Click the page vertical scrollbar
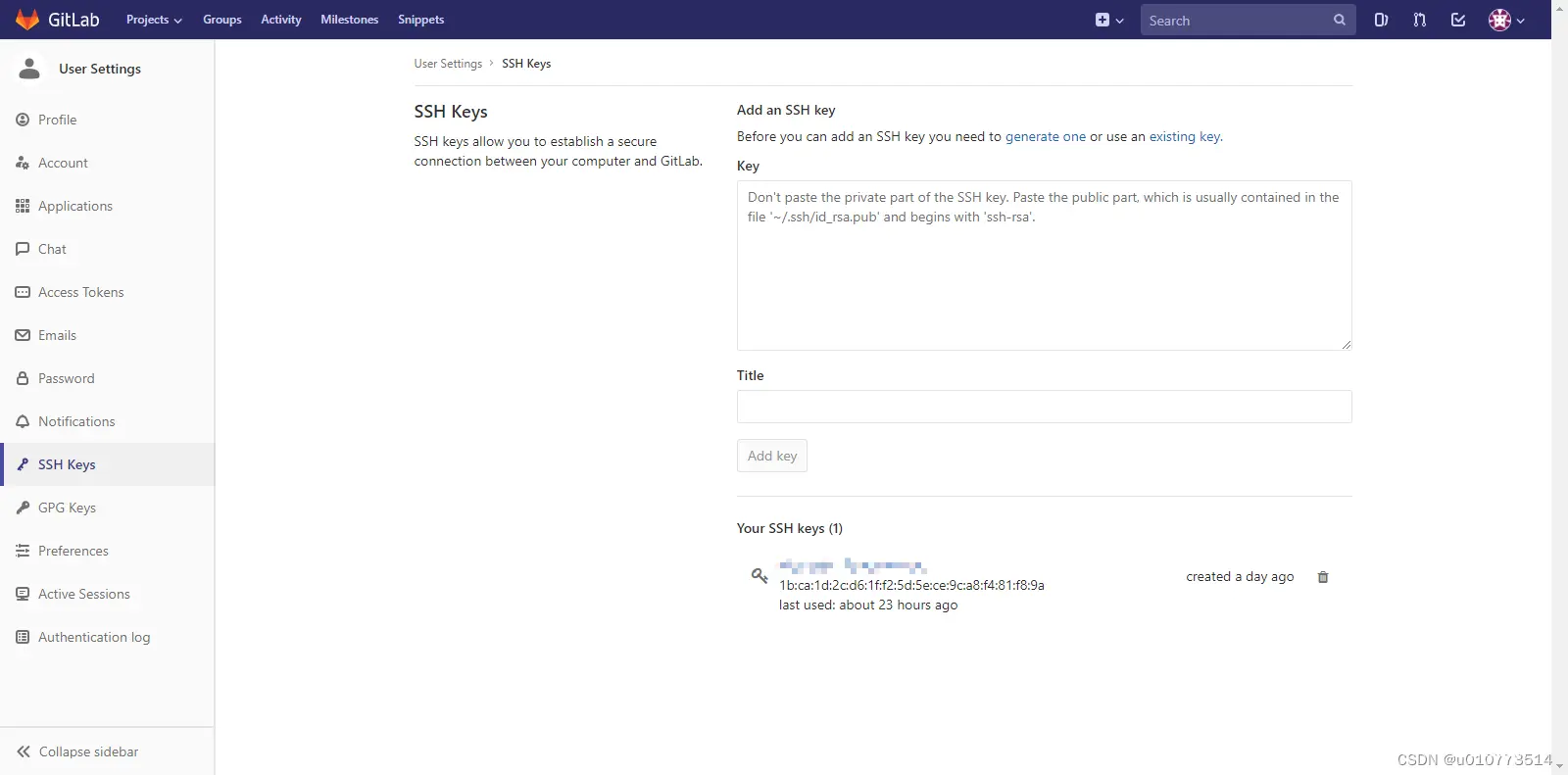 point(1559,387)
